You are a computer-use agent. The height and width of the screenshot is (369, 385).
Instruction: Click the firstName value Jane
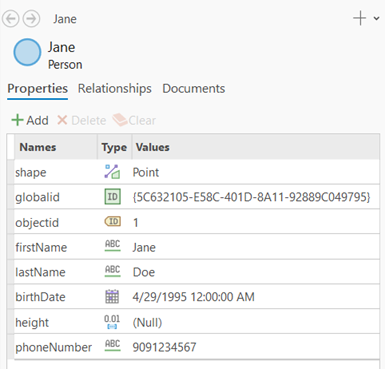(x=144, y=247)
